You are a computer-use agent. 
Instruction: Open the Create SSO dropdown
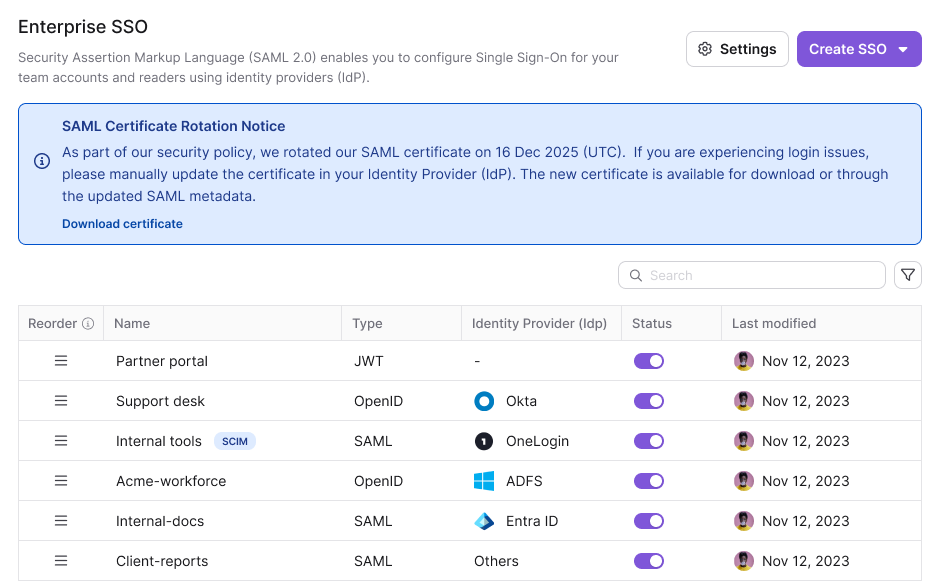[x=858, y=49]
